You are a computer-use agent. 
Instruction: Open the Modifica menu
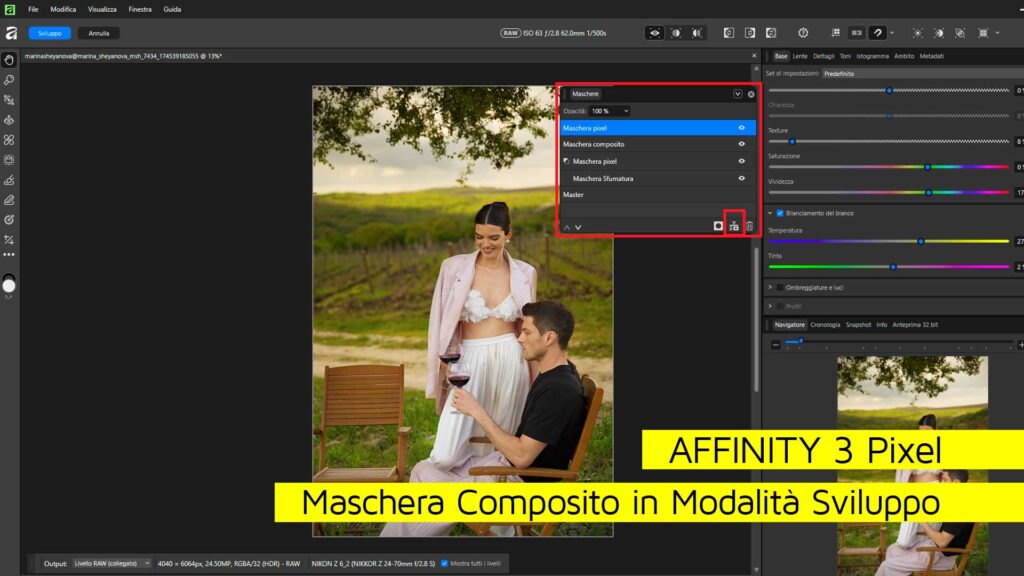(63, 9)
